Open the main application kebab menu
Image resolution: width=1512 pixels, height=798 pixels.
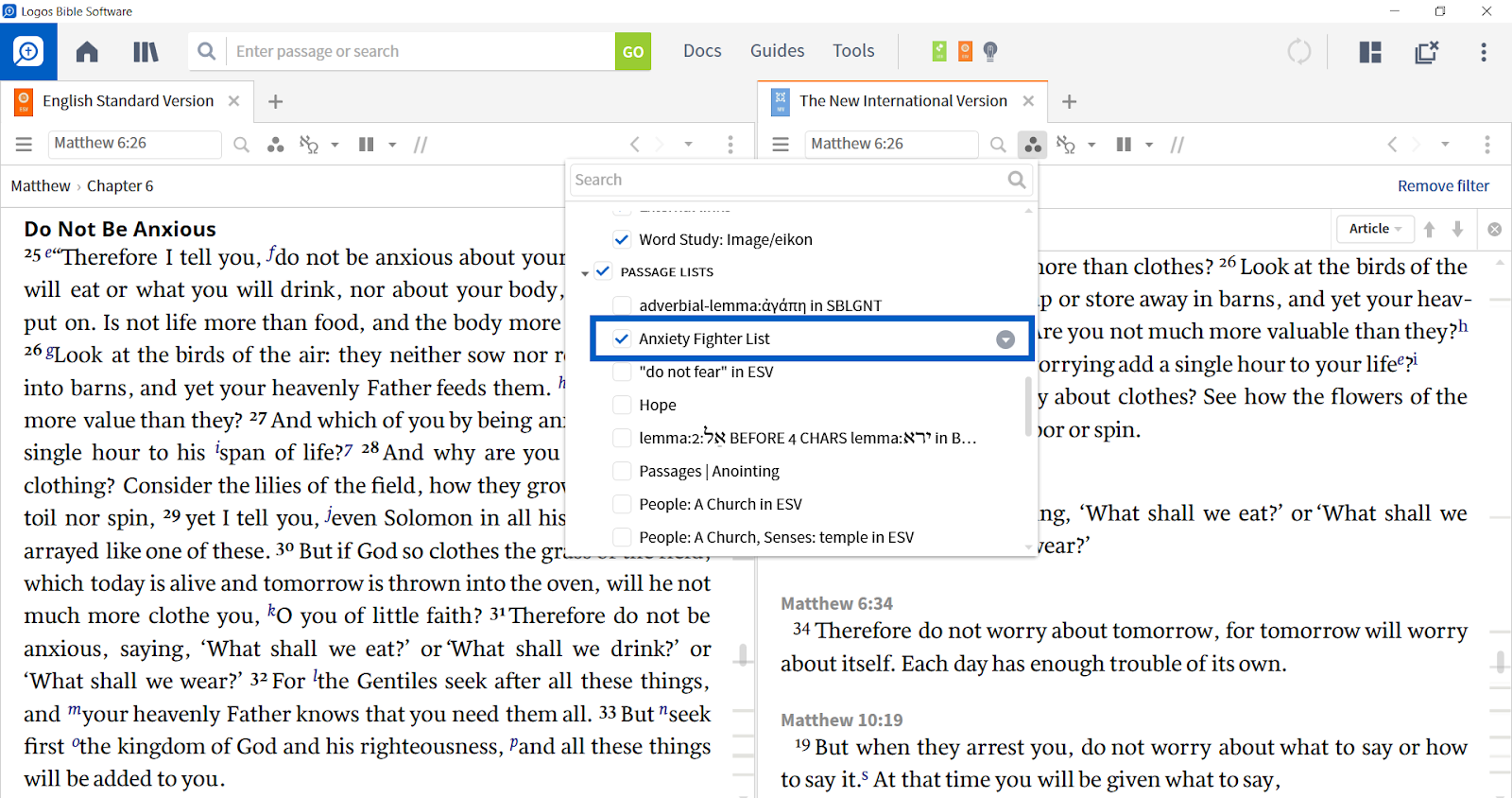point(1484,51)
